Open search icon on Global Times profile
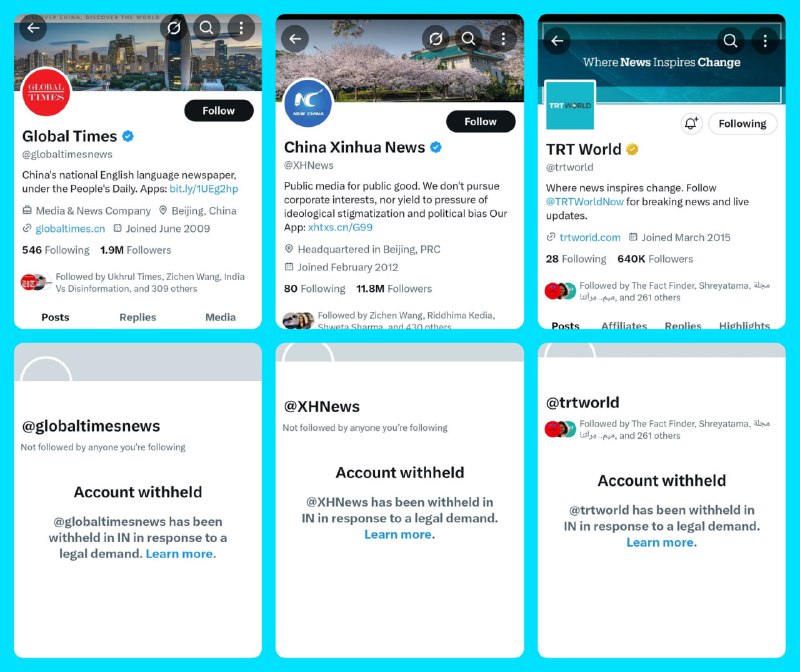The width and height of the screenshot is (800, 672). click(206, 28)
